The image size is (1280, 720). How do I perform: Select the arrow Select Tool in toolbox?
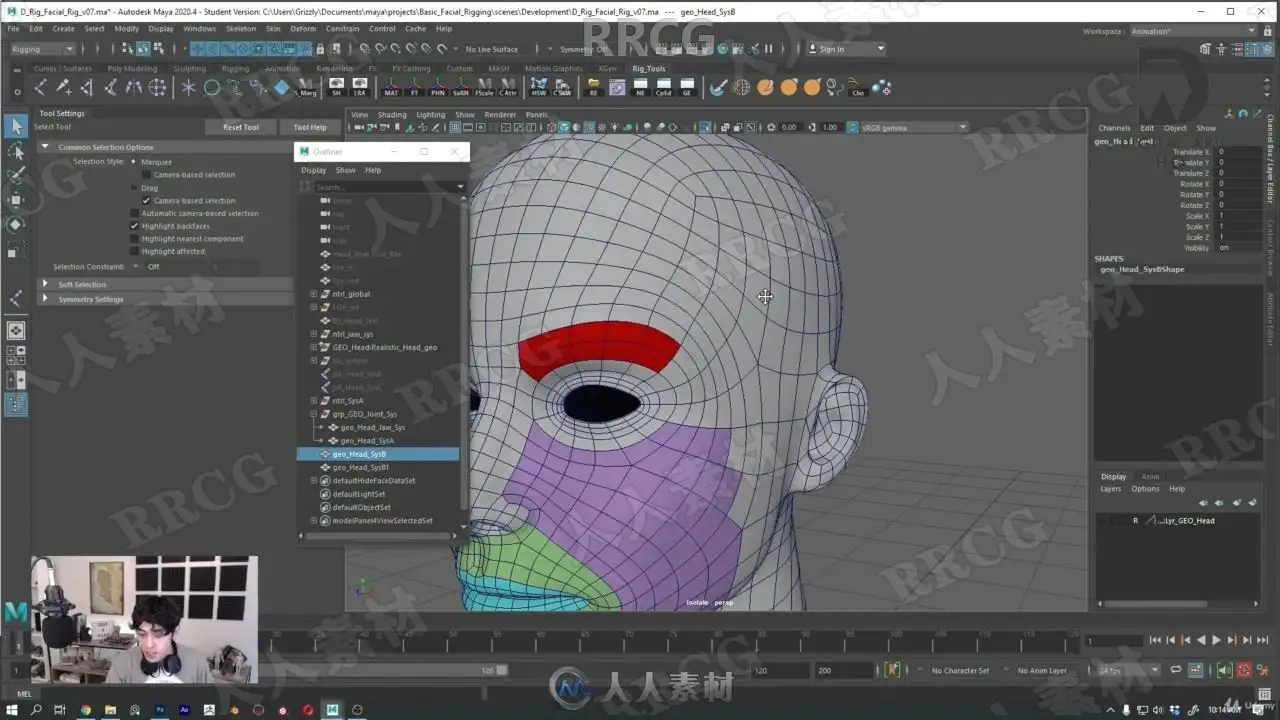coord(16,127)
